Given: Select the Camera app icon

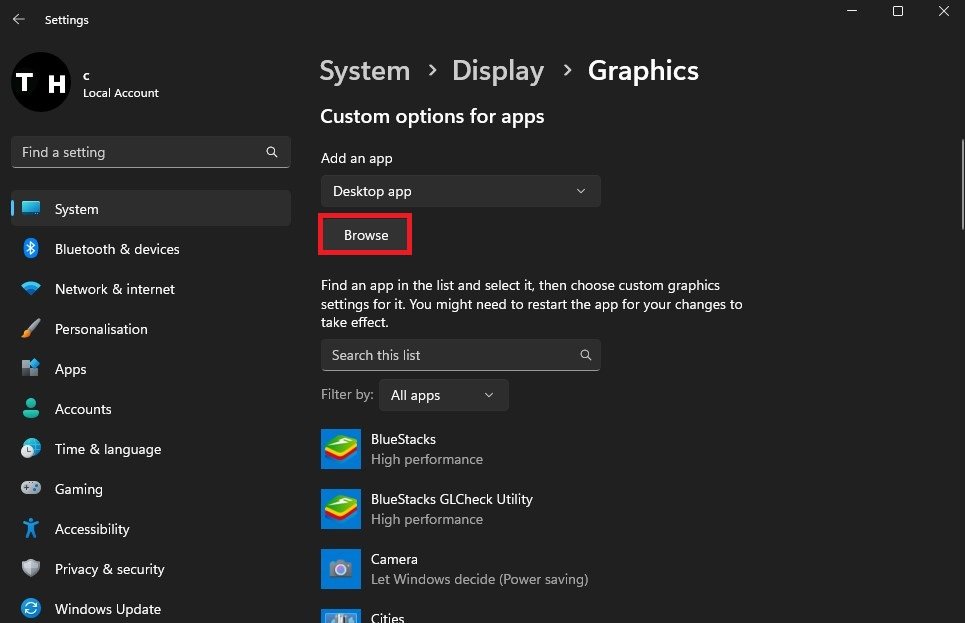Looking at the screenshot, I should 341,569.
